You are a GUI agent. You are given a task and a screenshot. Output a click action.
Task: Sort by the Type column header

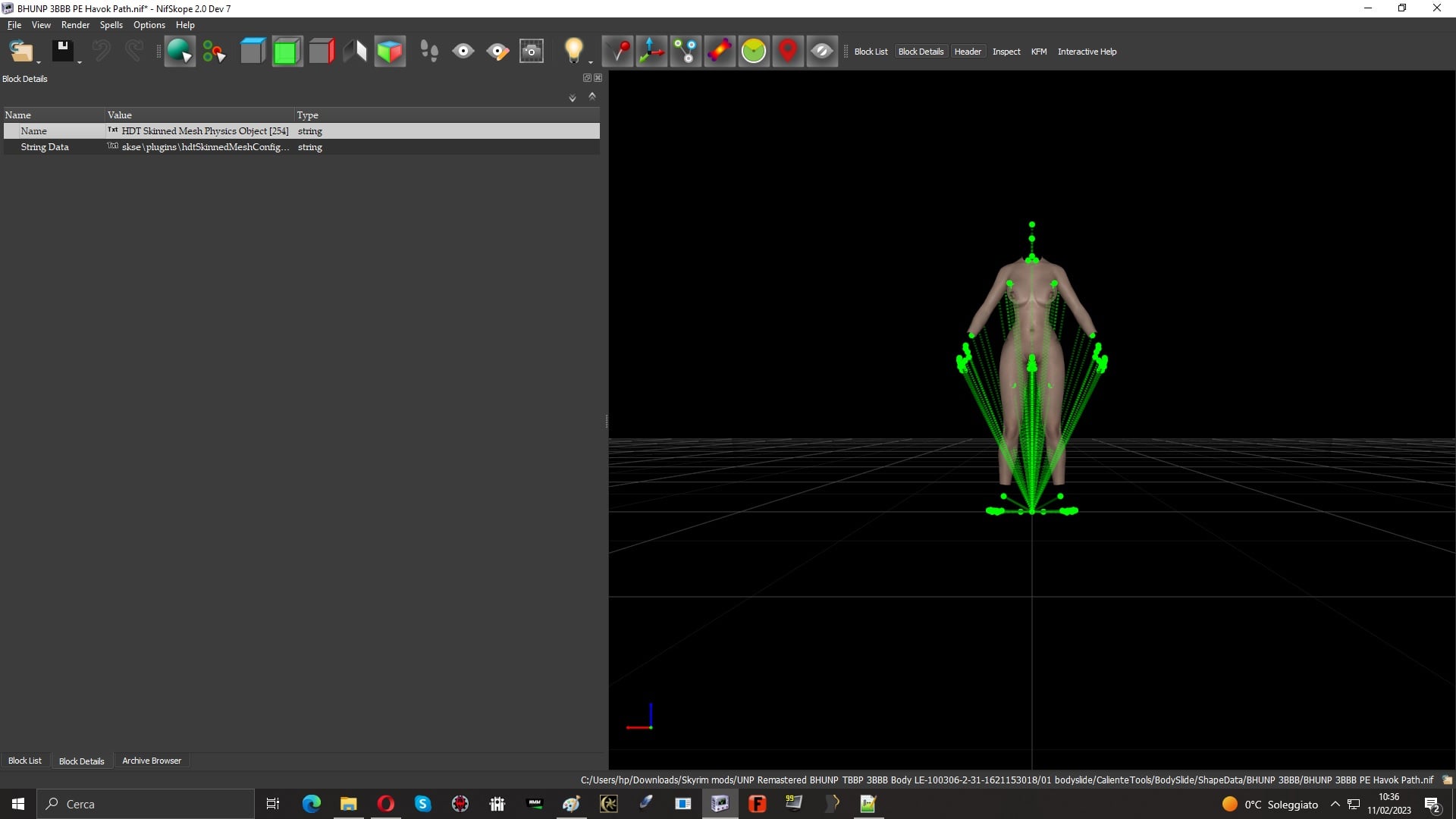[x=447, y=115]
